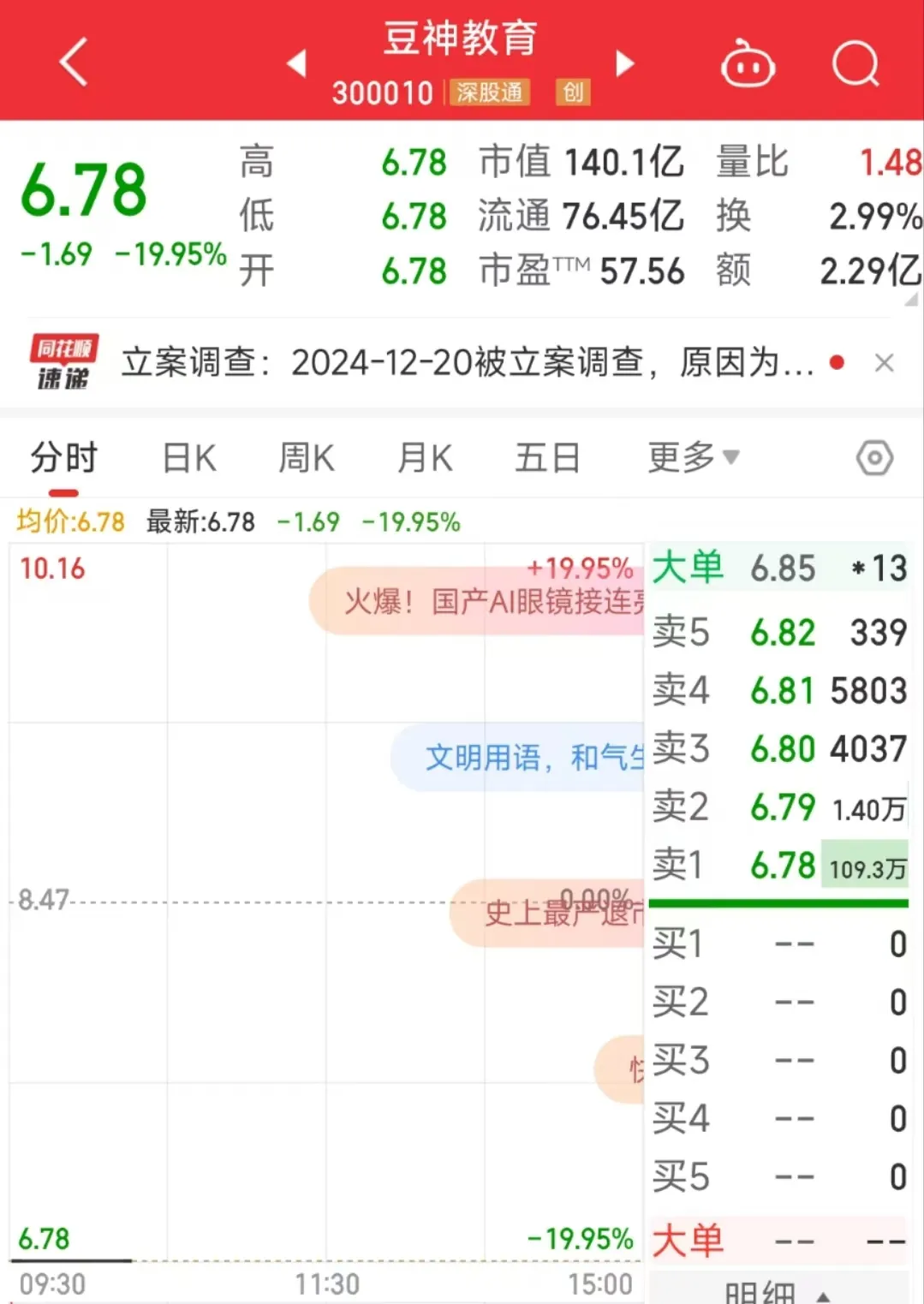Open the search magnifier icon
The width and height of the screenshot is (924, 1304).
pyautogui.click(x=856, y=63)
